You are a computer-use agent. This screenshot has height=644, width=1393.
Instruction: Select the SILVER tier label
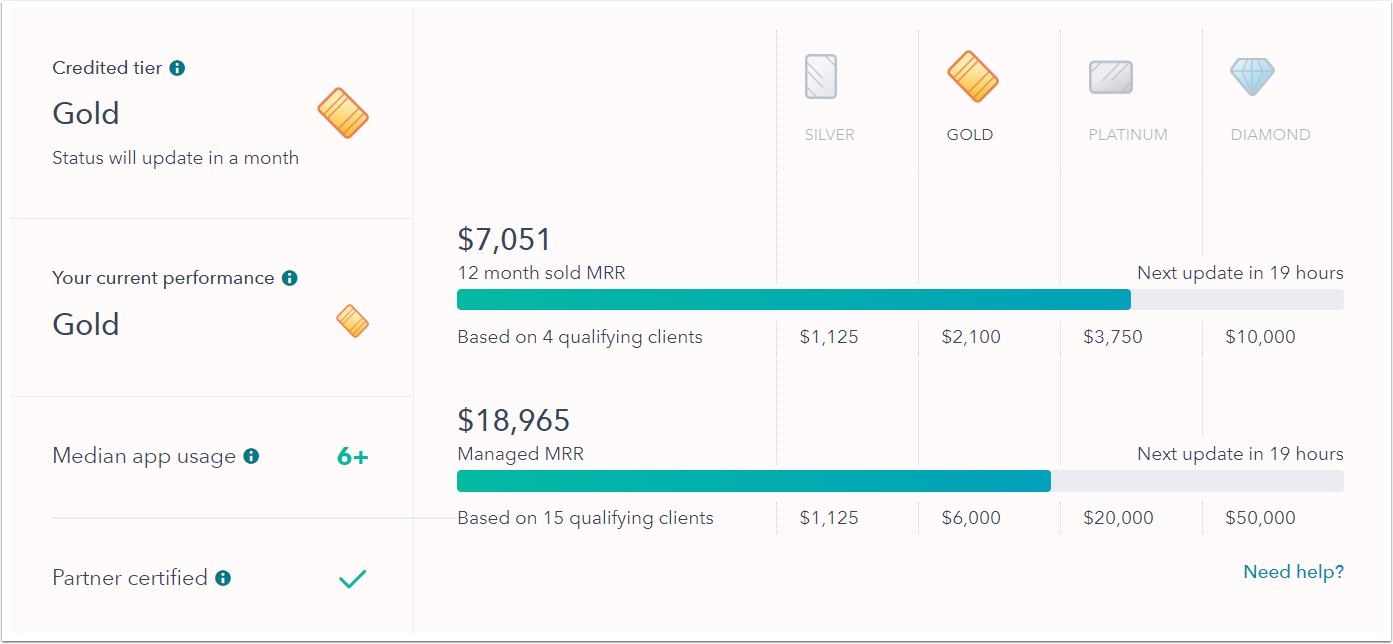830,135
